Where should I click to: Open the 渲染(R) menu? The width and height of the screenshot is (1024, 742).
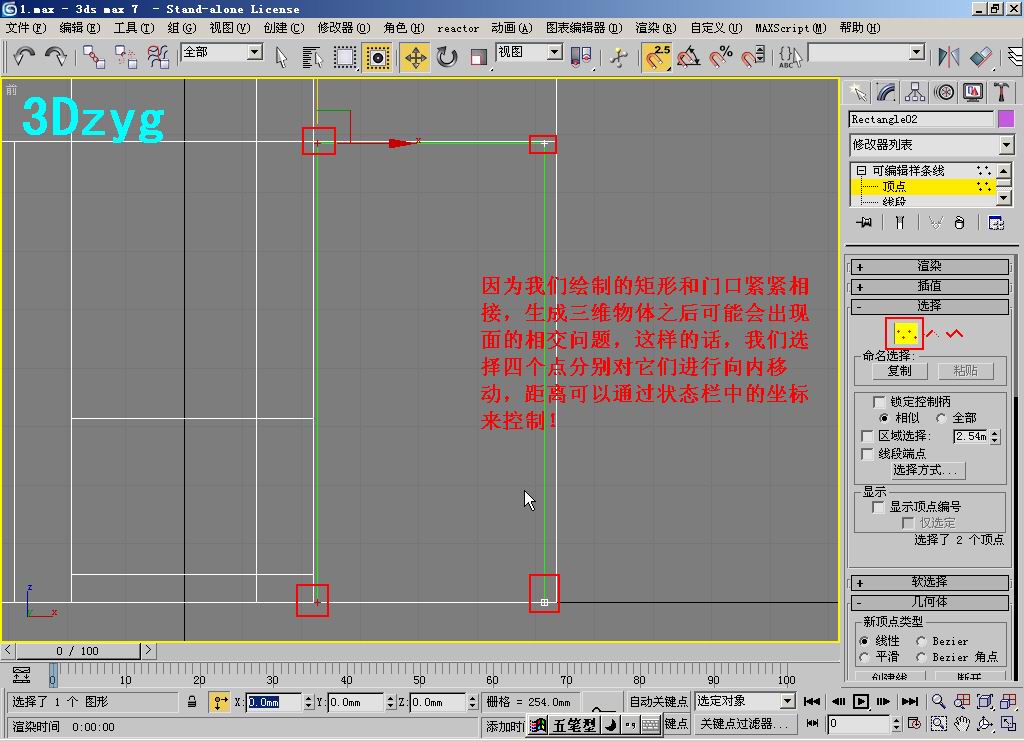(655, 28)
